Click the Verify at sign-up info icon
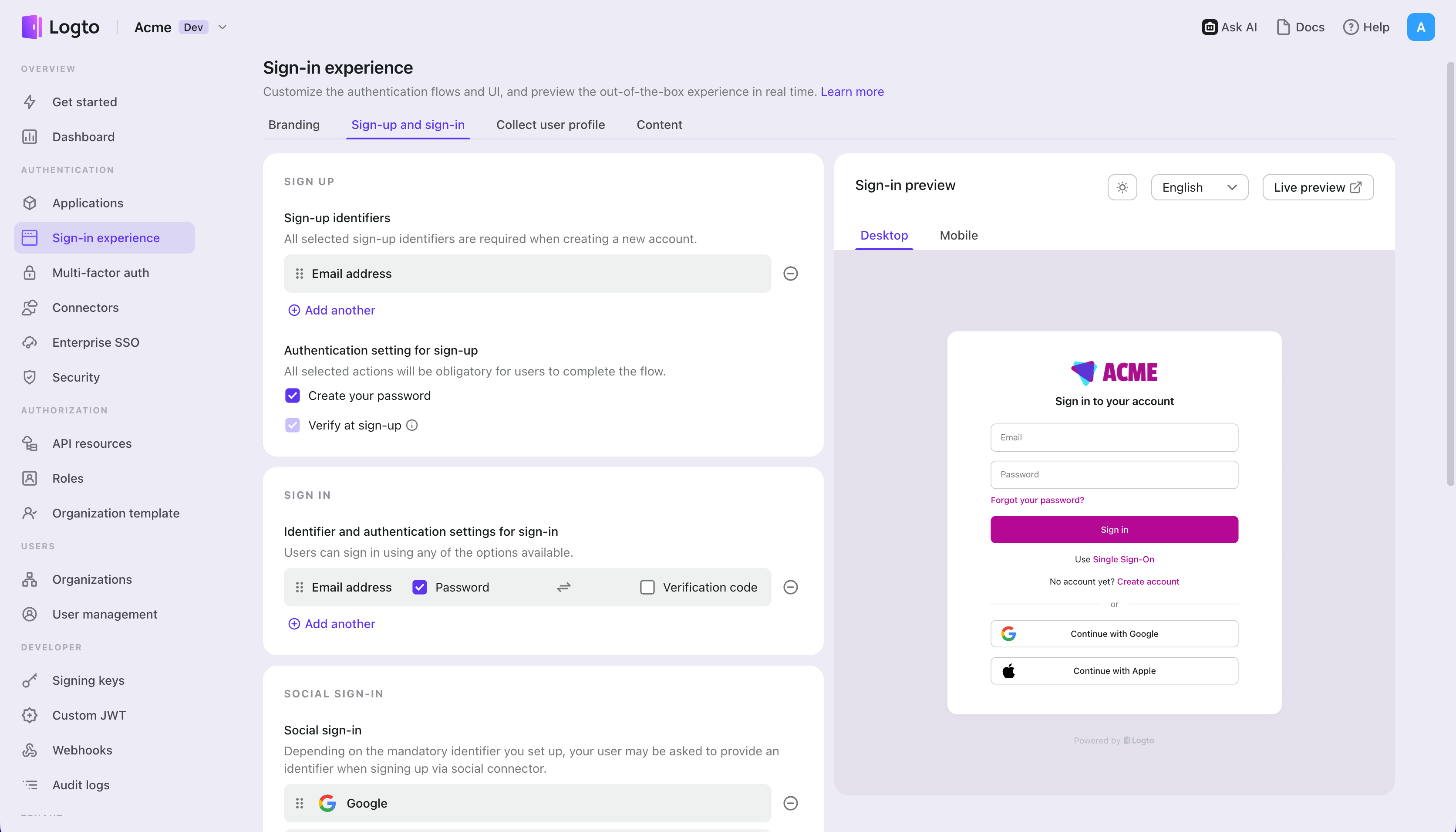Screen dimensions: 1456x832 pyautogui.click(x=412, y=425)
